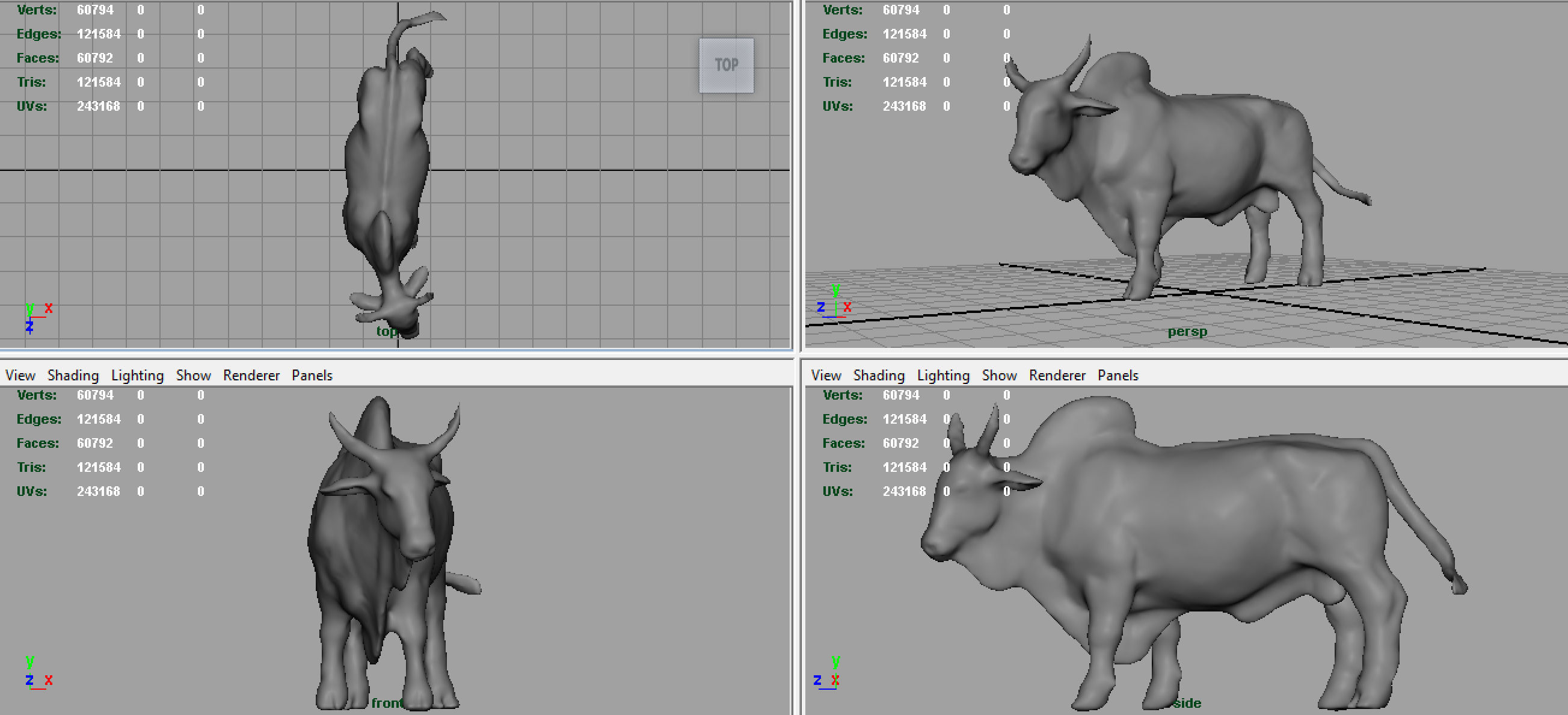
Task: Open side viewport's Renderer menu
Action: click(1057, 375)
